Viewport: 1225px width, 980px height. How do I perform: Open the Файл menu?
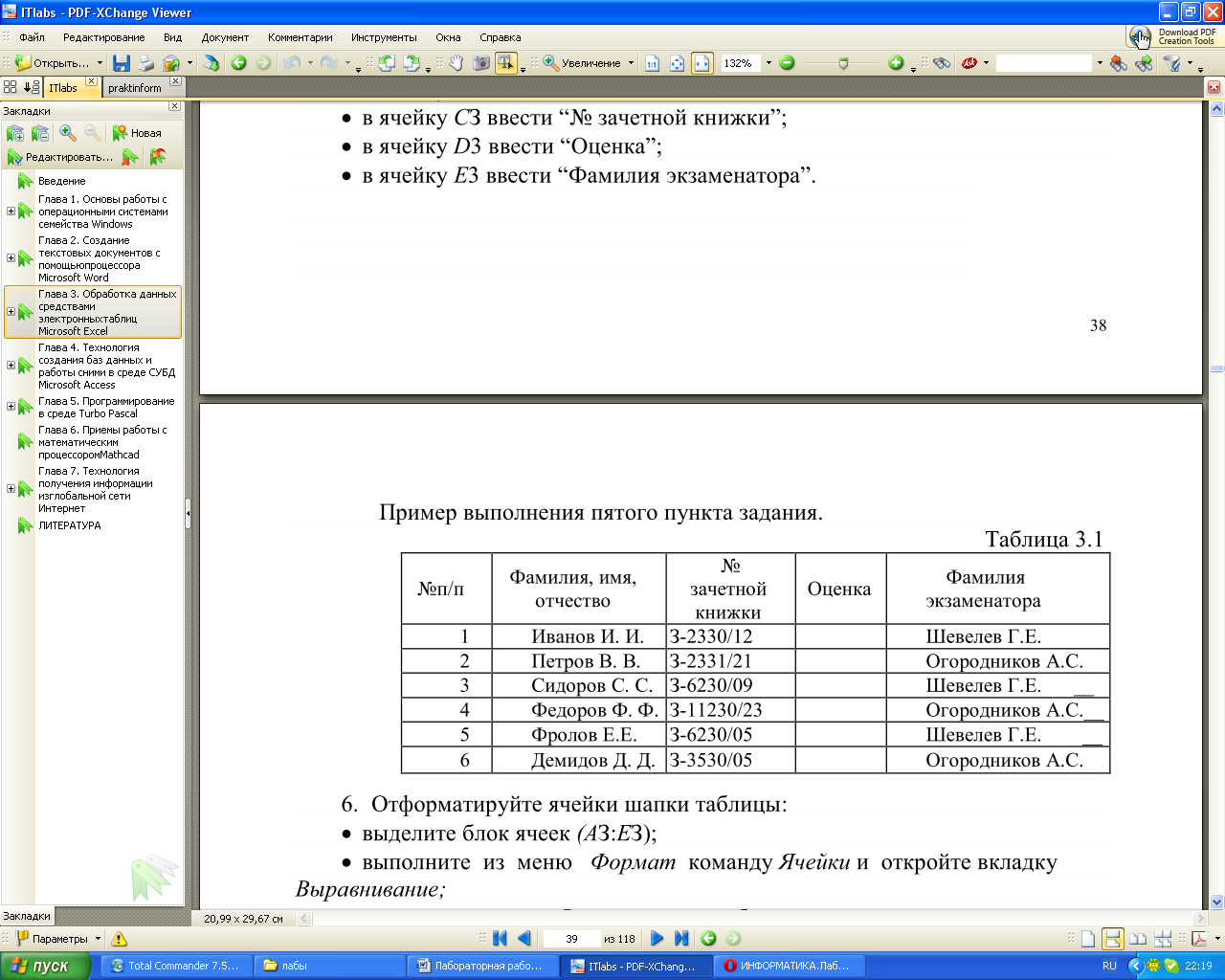click(x=32, y=37)
